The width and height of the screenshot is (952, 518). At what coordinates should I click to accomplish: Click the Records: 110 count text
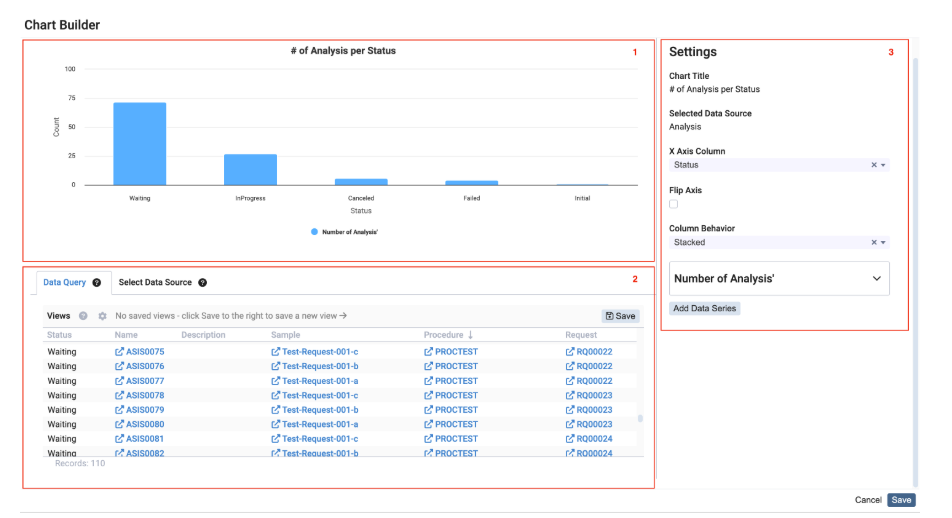click(80, 463)
